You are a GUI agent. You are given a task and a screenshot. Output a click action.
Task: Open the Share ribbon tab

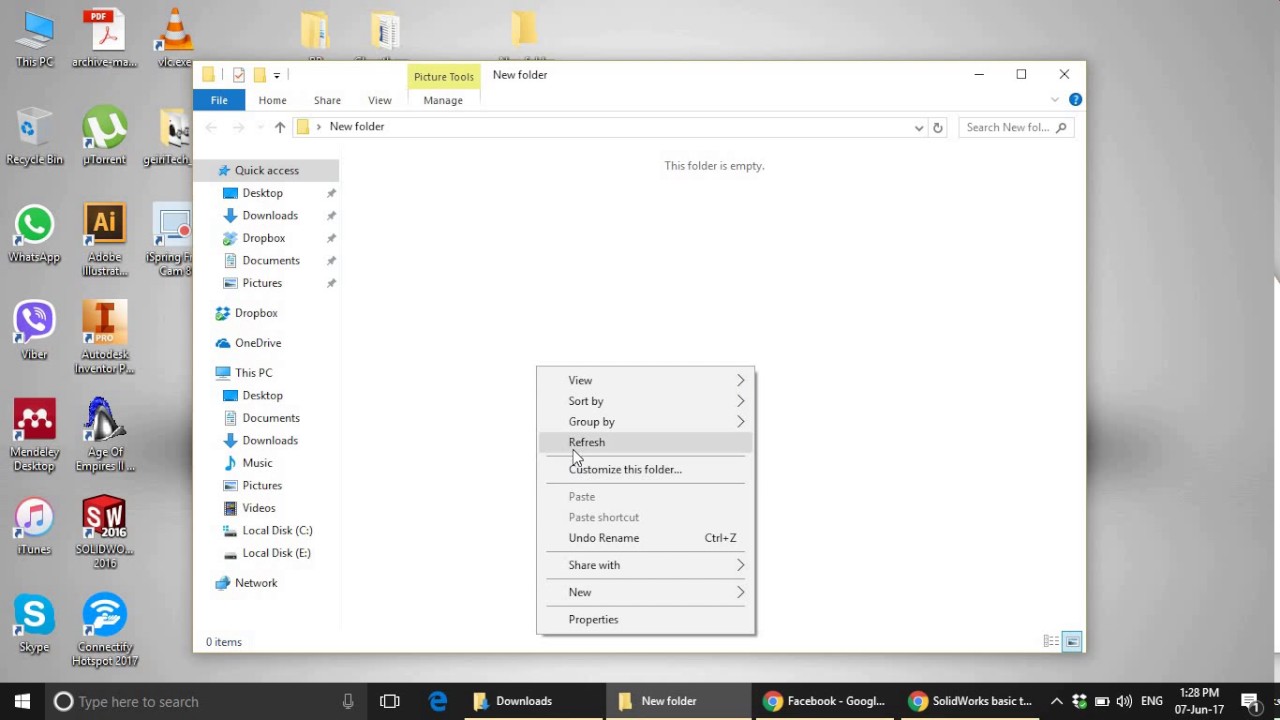pos(327,100)
